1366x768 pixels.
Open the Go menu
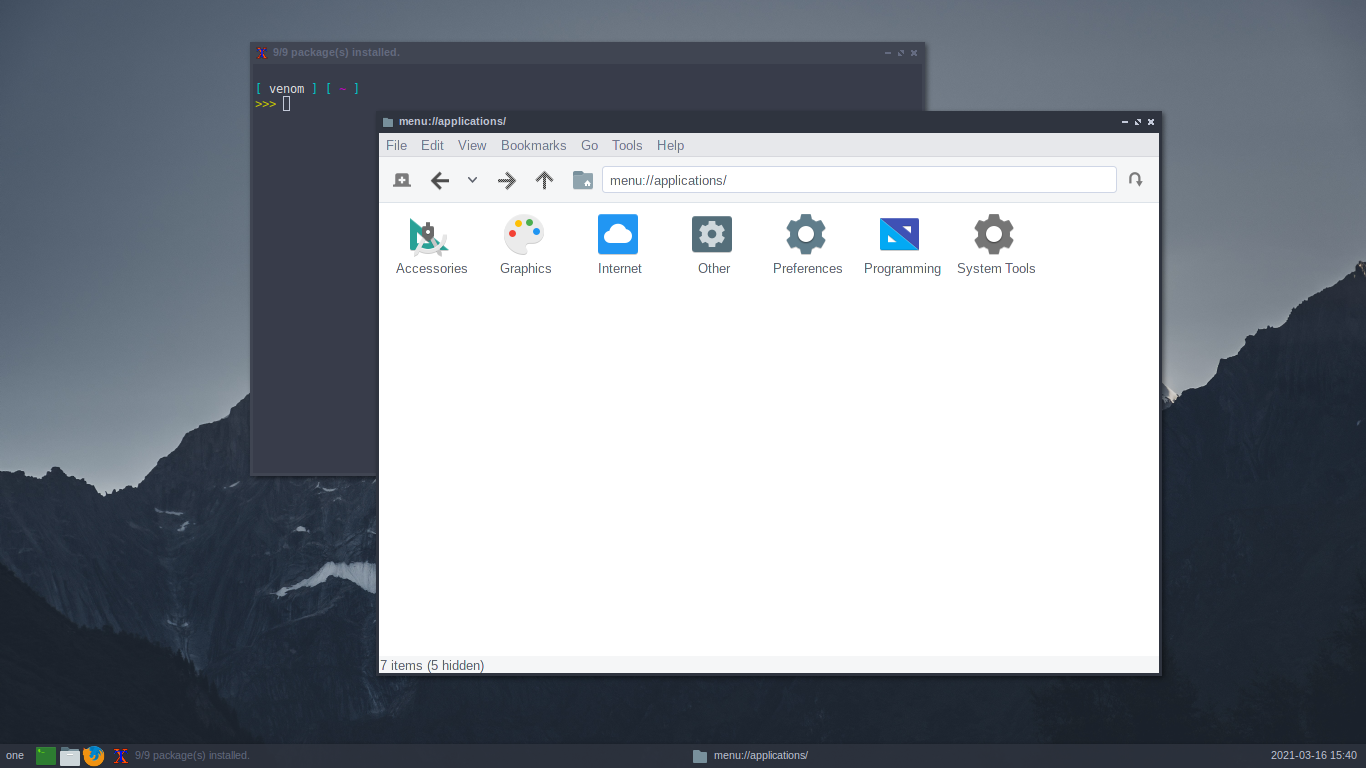click(x=590, y=145)
